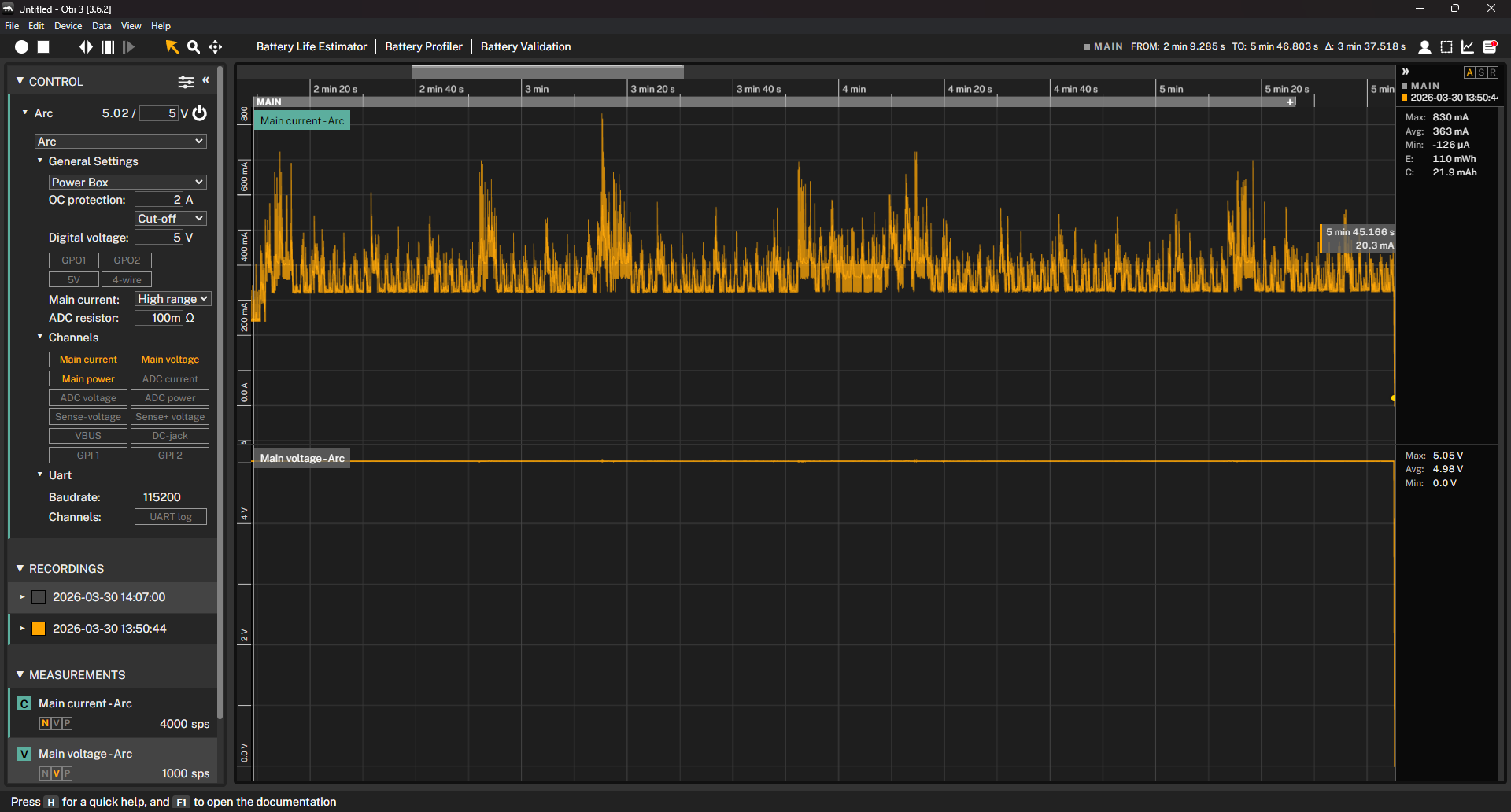1511x812 pixels.
Task: Collapse the Arc device tree node
Action: coord(25,113)
